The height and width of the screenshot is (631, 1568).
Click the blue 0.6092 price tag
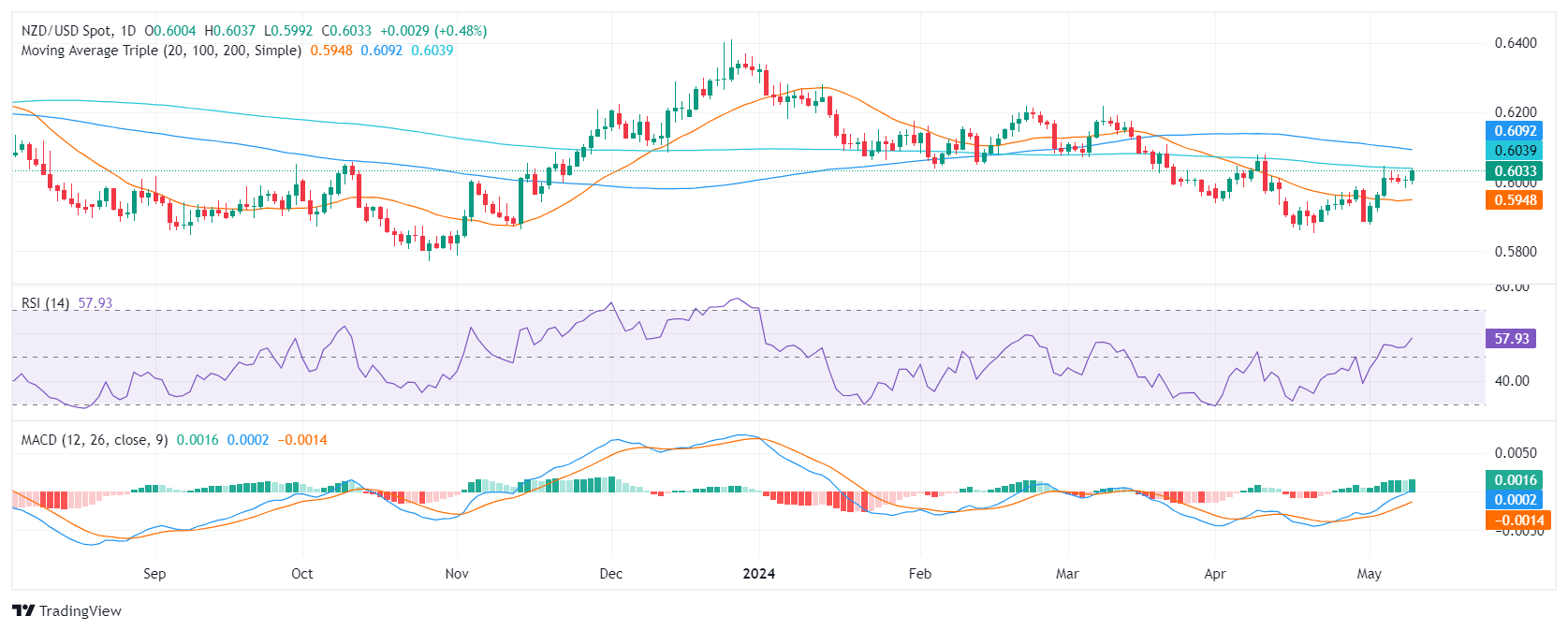pyautogui.click(x=1514, y=131)
